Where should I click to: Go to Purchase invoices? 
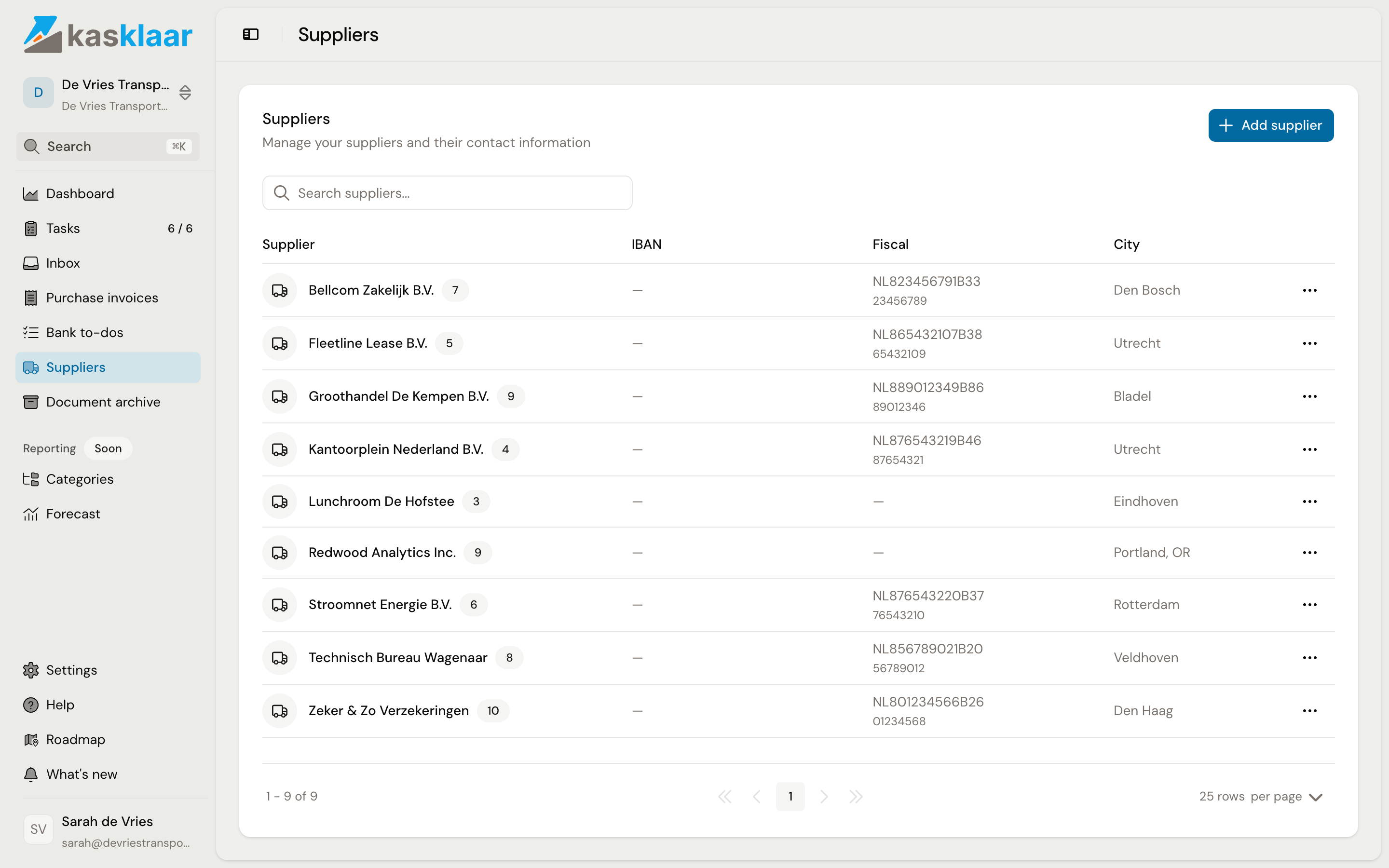click(x=108, y=298)
